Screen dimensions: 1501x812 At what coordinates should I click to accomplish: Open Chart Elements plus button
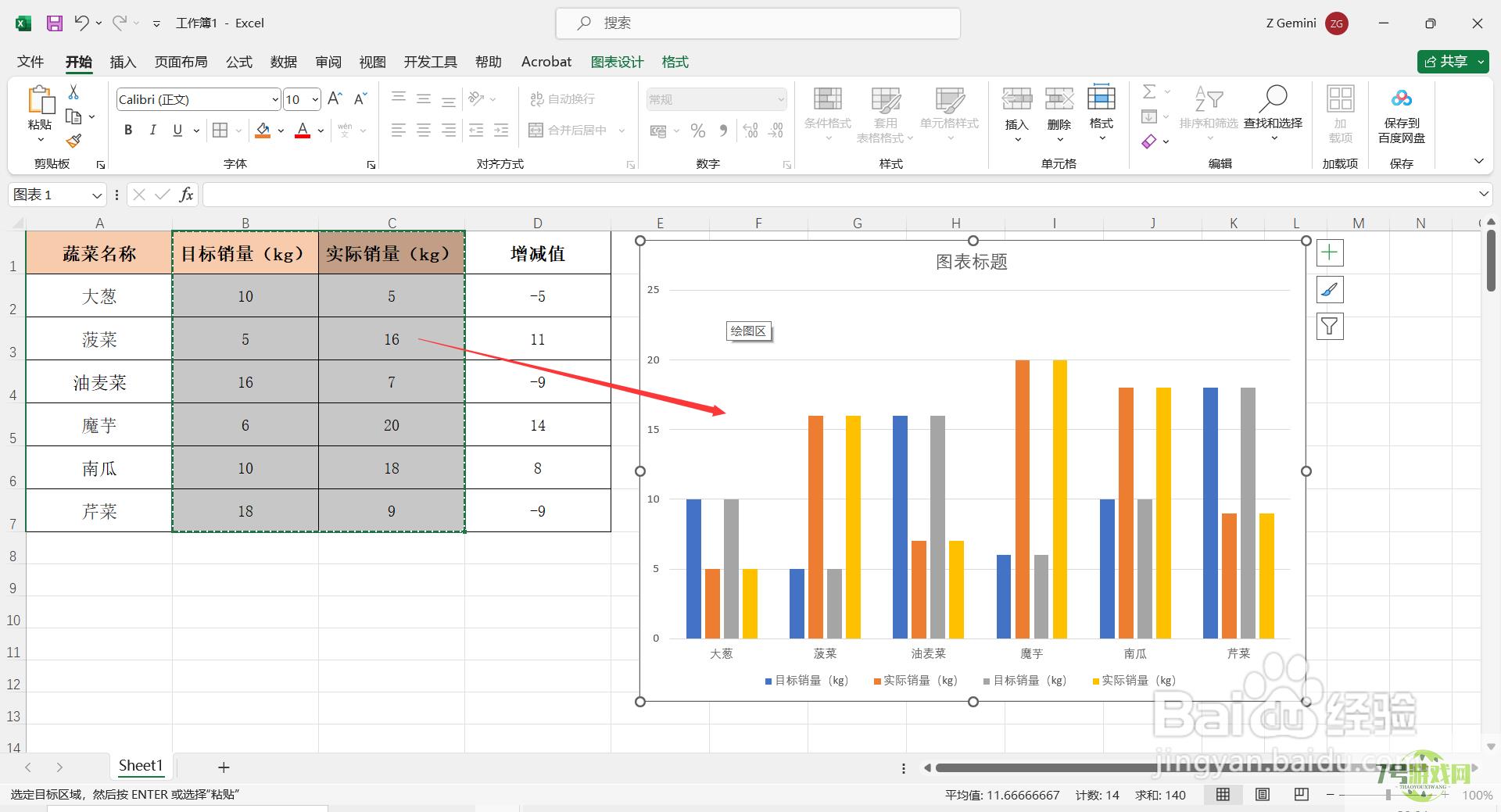pos(1330,253)
